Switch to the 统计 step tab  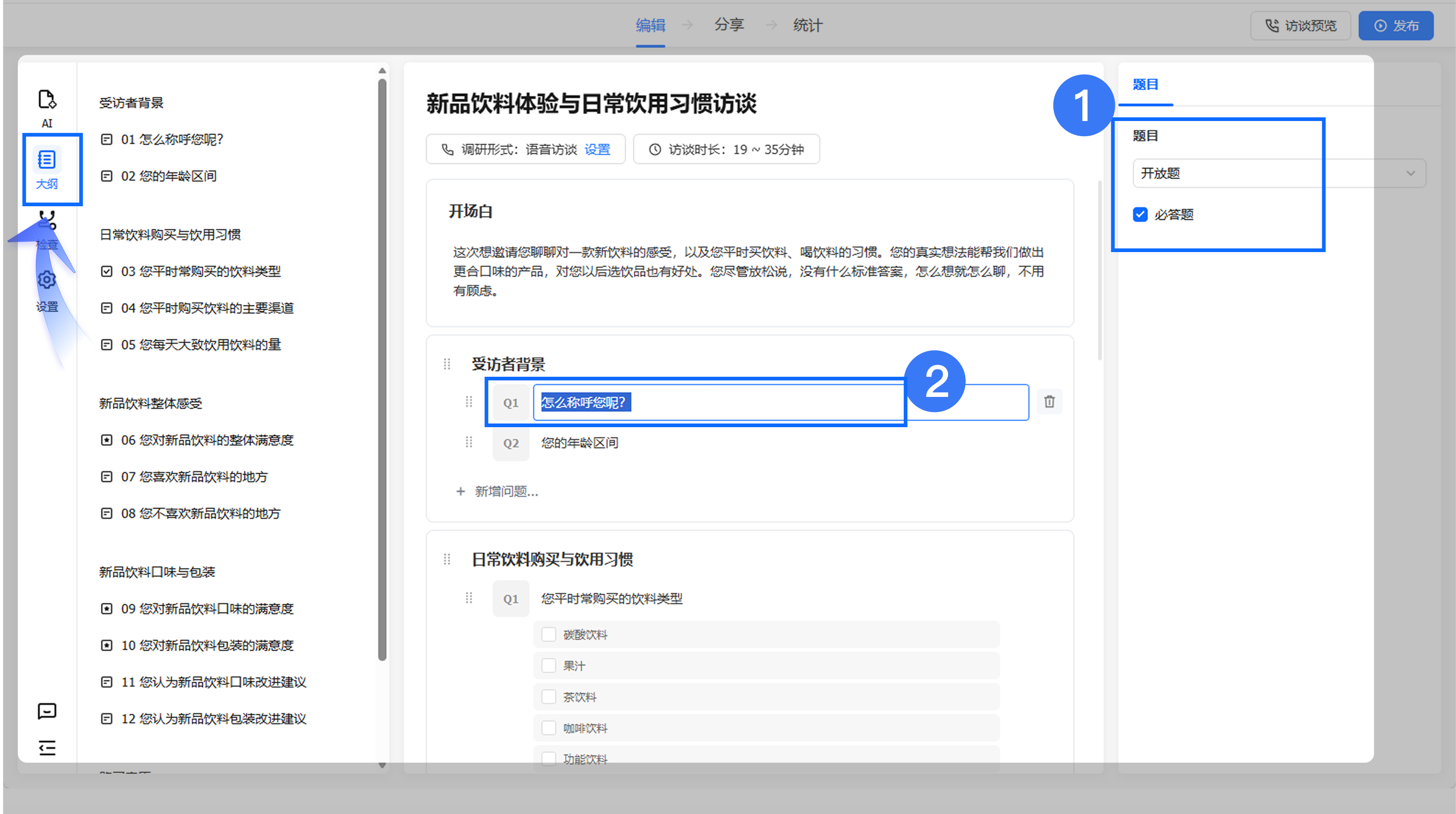tap(808, 25)
